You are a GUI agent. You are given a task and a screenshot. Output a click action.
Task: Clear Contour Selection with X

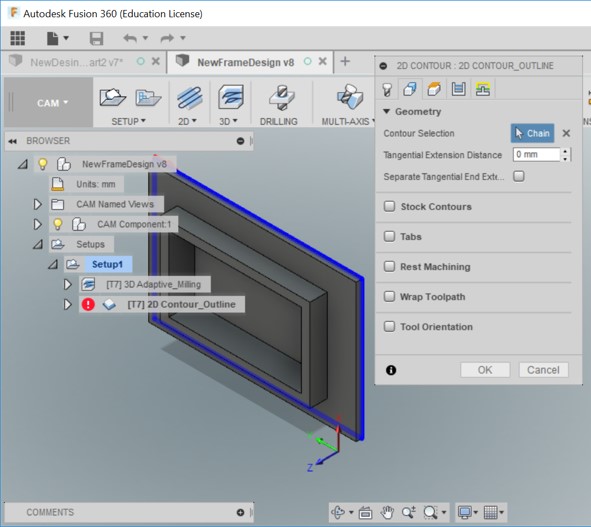click(x=566, y=133)
